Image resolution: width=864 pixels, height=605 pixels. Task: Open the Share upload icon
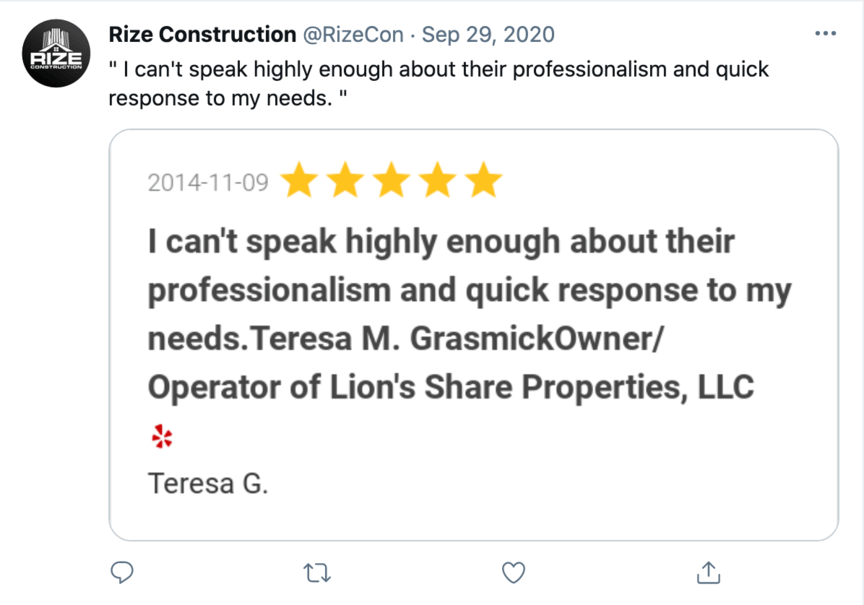click(708, 572)
